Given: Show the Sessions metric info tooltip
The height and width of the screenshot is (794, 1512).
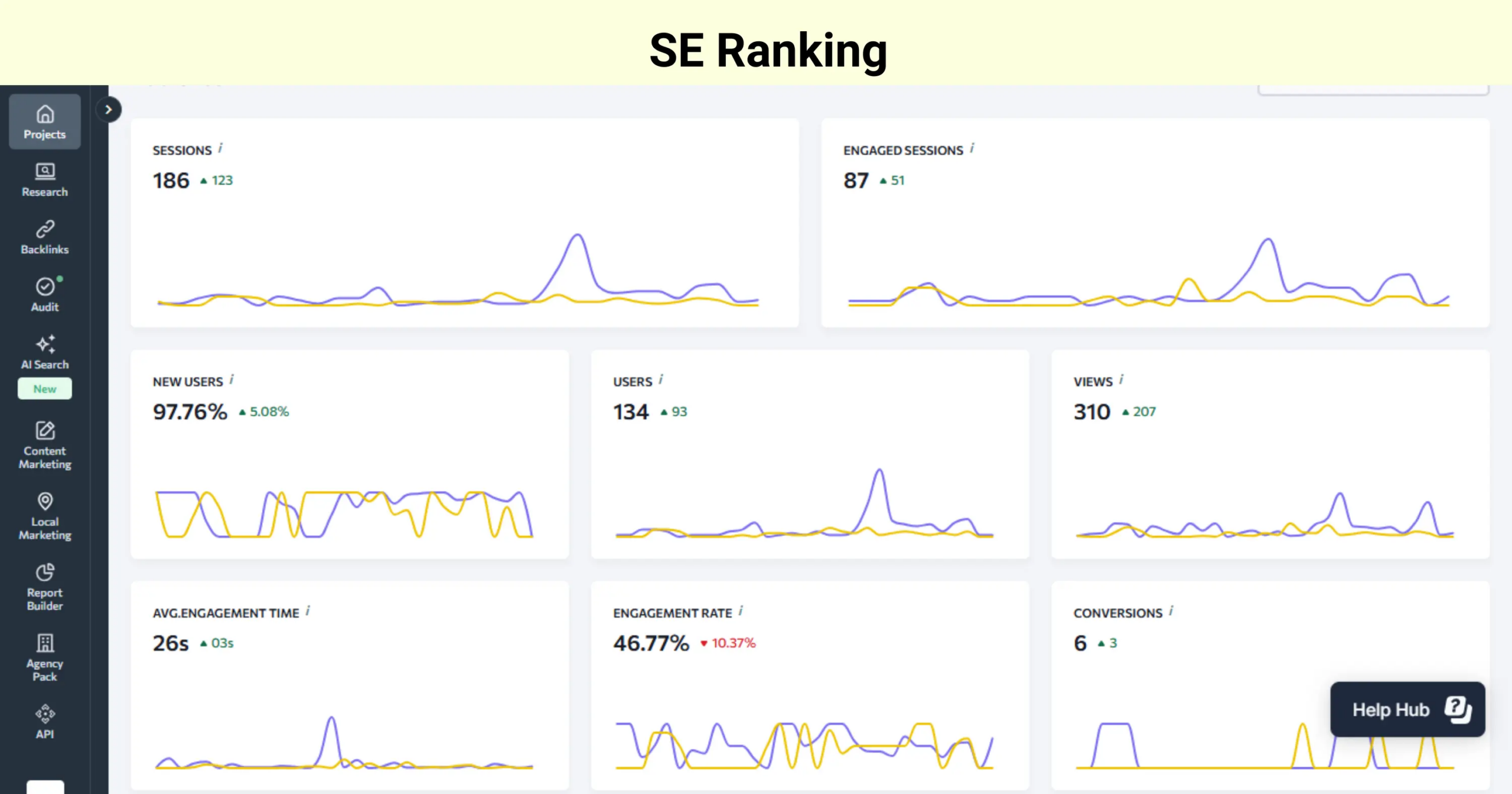Looking at the screenshot, I should click(x=221, y=148).
